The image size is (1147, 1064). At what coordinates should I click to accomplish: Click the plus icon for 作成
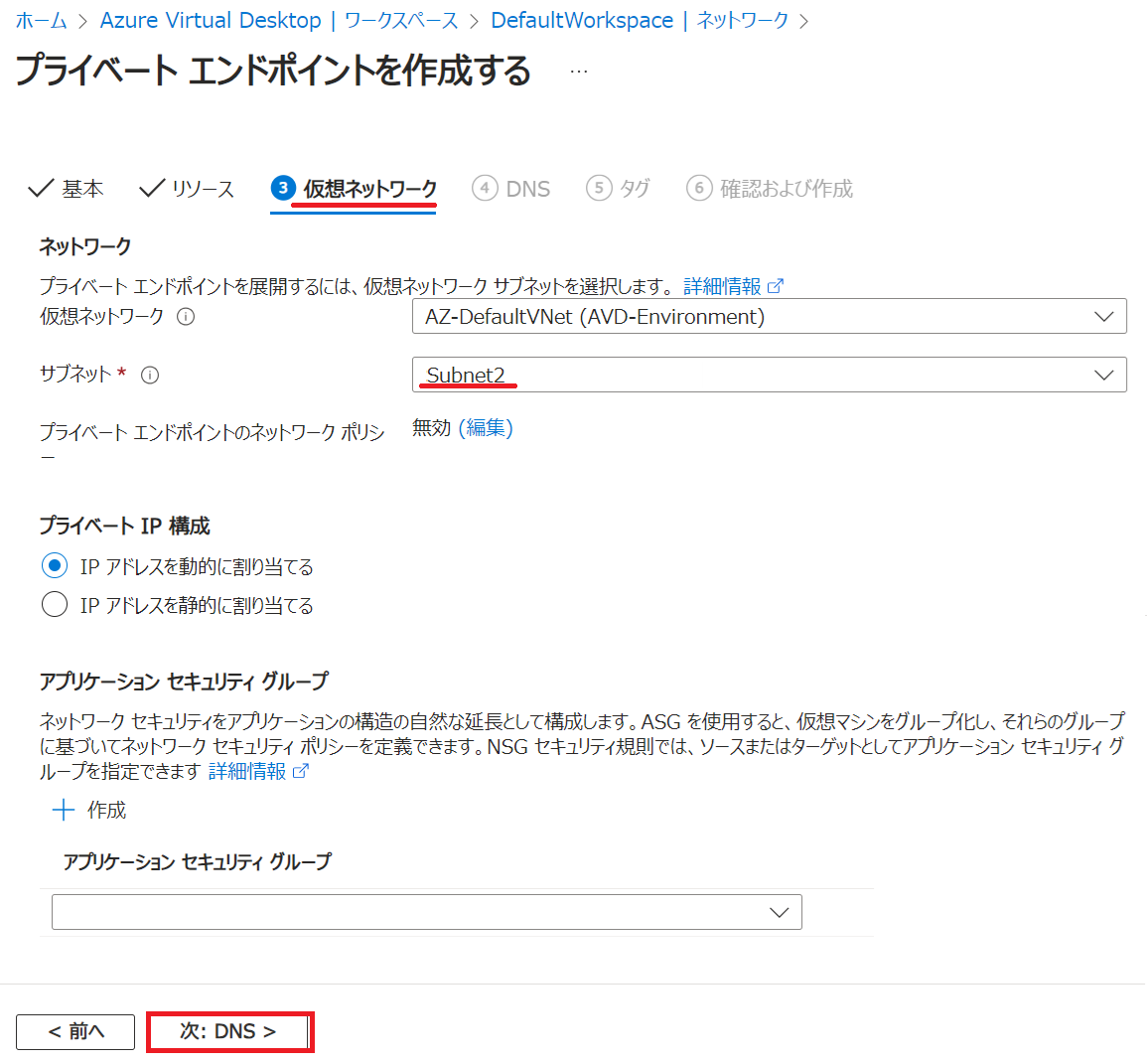coord(64,810)
